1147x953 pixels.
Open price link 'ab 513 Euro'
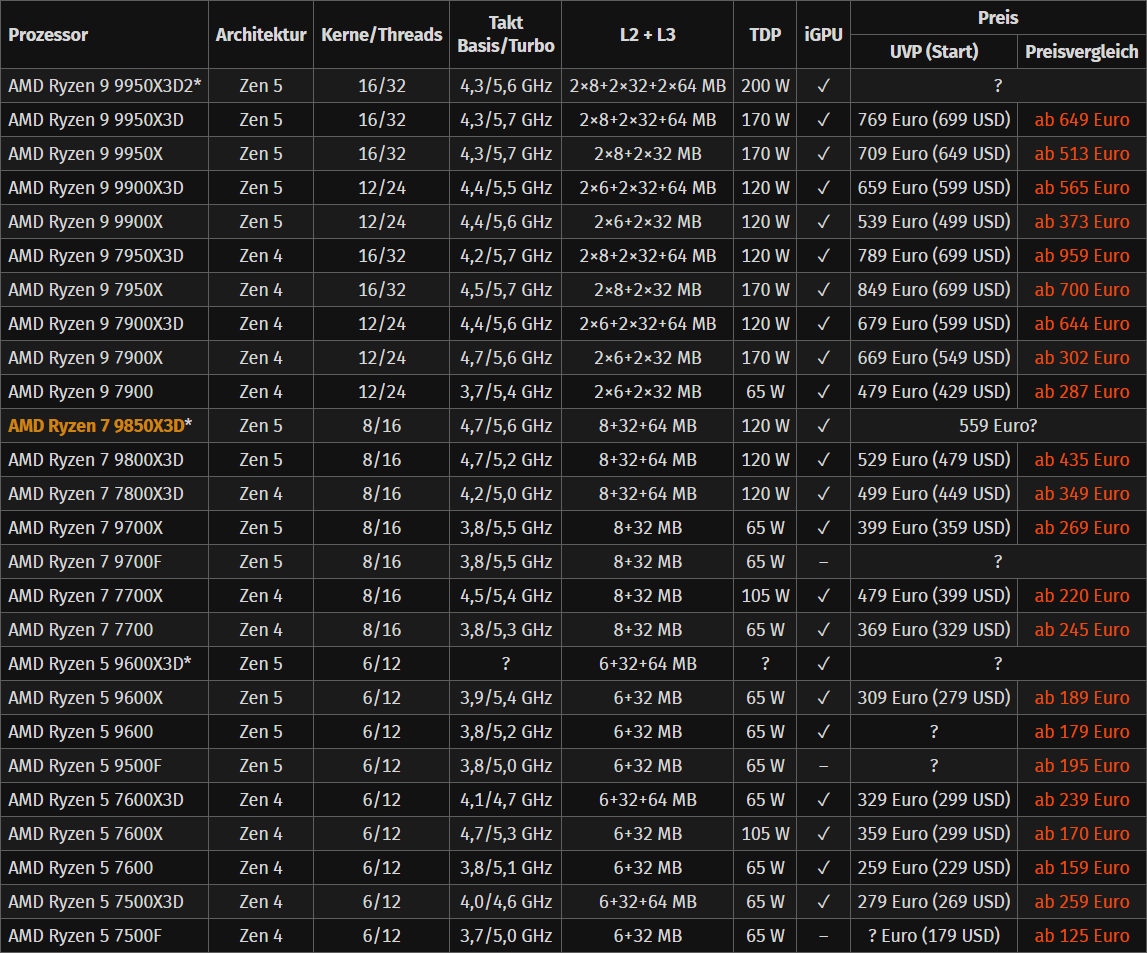click(1081, 154)
